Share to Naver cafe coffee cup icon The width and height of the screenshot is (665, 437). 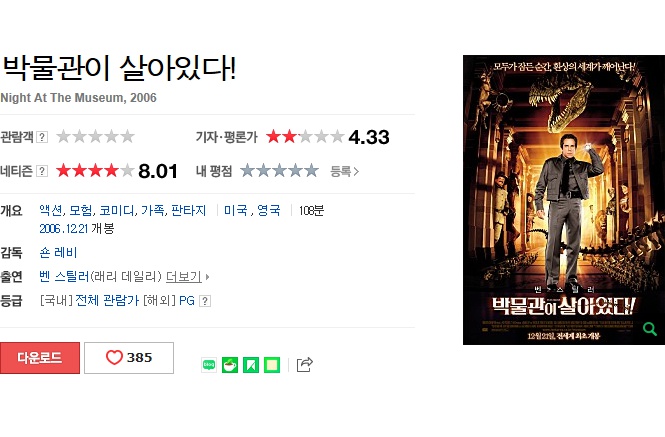click(230, 365)
